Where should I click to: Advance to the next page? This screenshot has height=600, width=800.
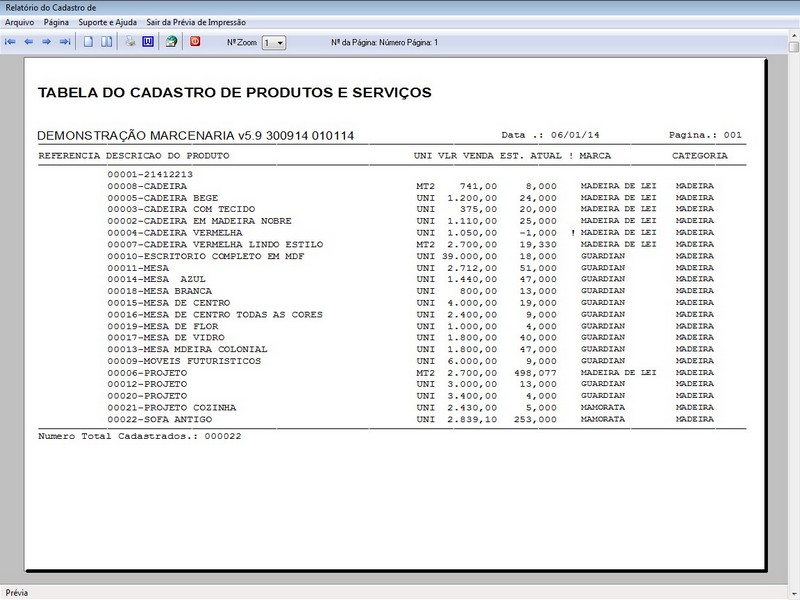click(48, 40)
